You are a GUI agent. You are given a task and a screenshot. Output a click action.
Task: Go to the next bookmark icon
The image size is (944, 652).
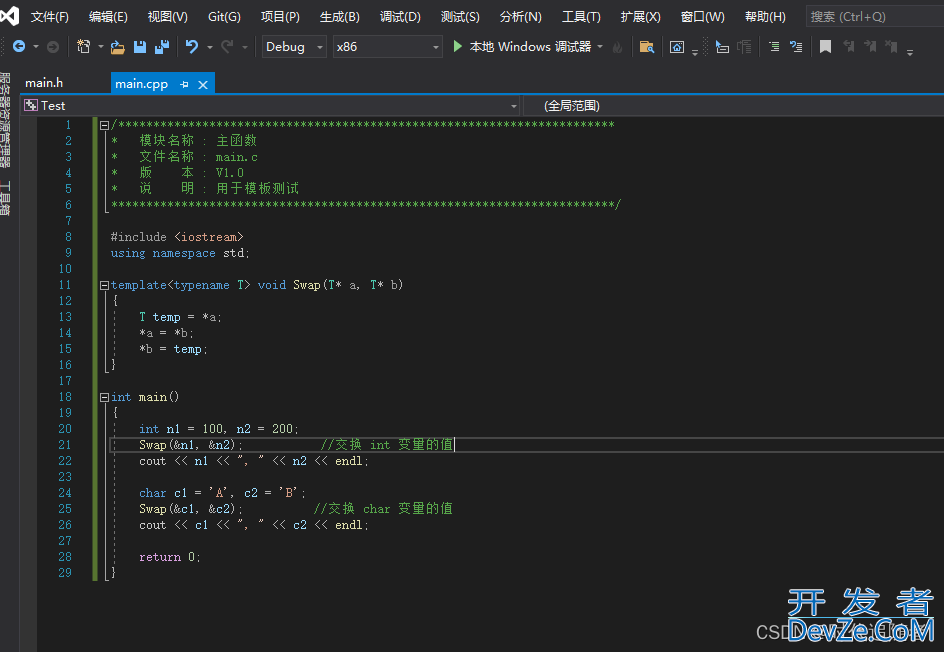(x=871, y=46)
